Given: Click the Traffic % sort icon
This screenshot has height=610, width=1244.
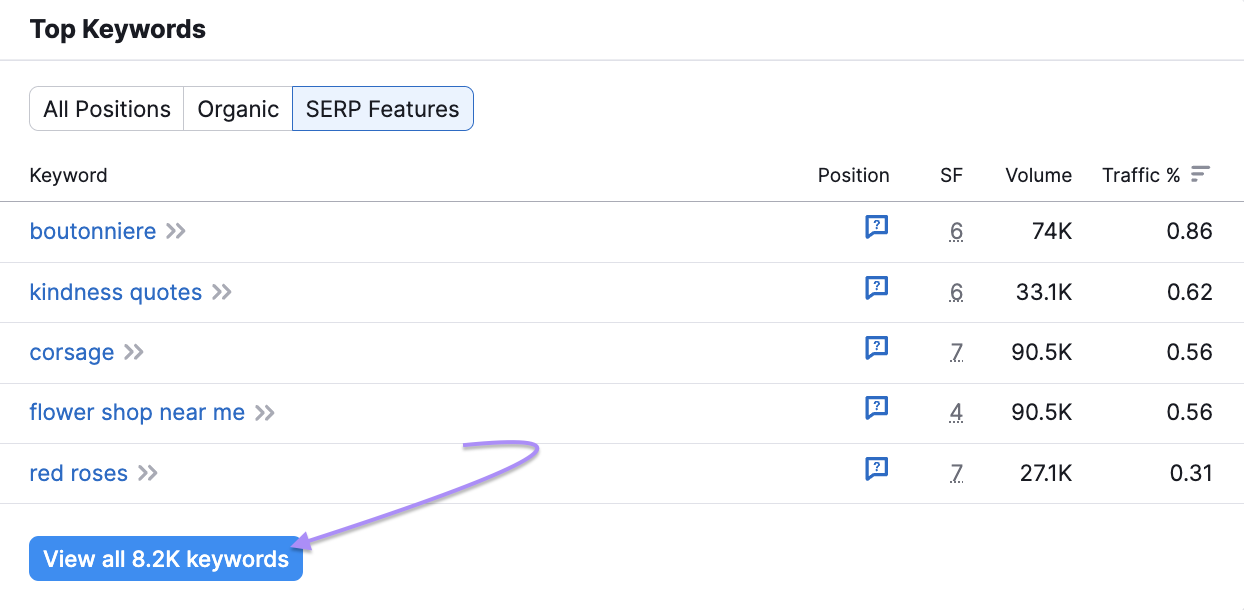Looking at the screenshot, I should (1201, 174).
